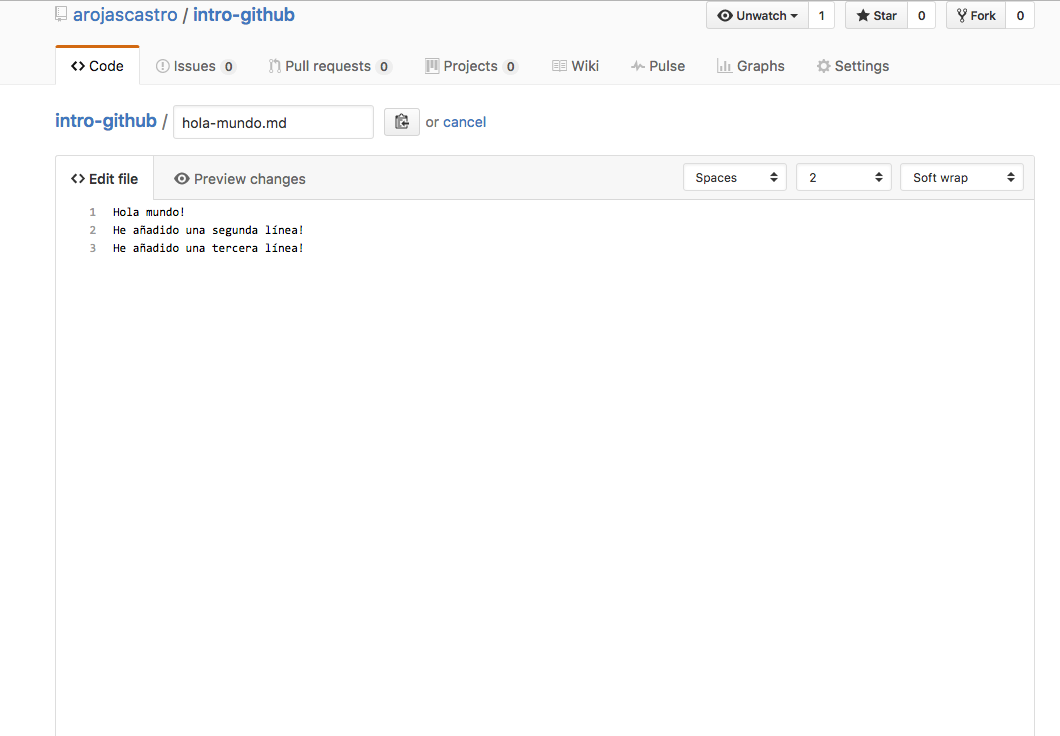Switch to the Preview changes tab
The image size is (1060, 736).
tap(239, 179)
